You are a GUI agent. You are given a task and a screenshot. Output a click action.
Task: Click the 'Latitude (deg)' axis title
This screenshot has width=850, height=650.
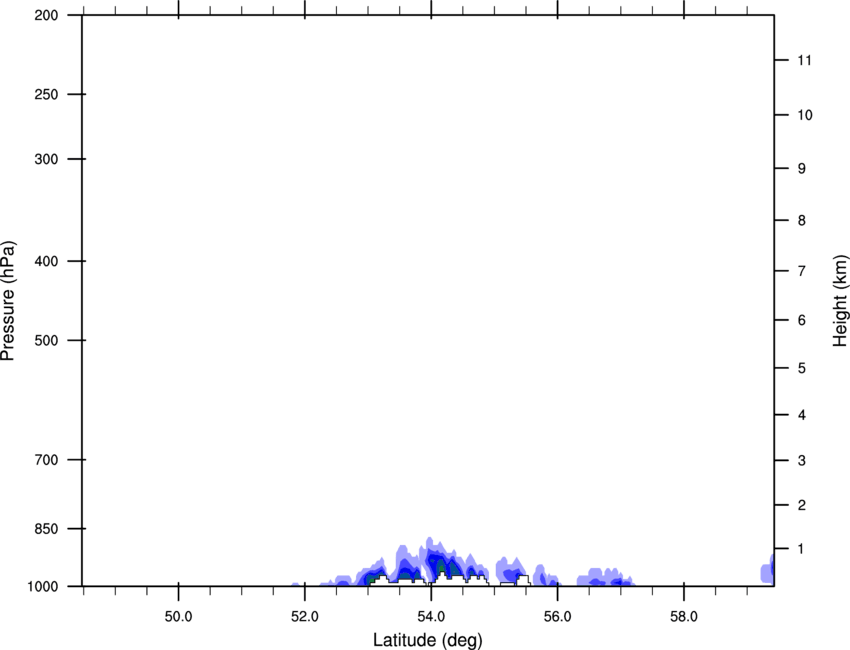point(428,640)
